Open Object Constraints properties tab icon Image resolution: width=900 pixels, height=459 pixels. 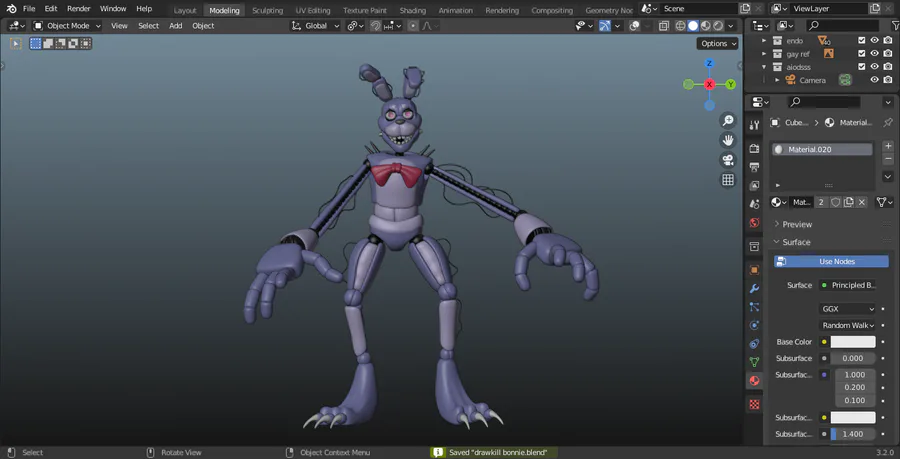[x=754, y=344]
